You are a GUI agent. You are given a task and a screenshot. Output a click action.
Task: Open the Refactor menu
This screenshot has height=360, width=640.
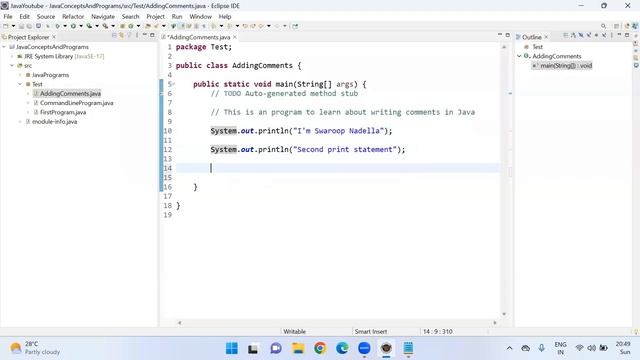(x=73, y=16)
